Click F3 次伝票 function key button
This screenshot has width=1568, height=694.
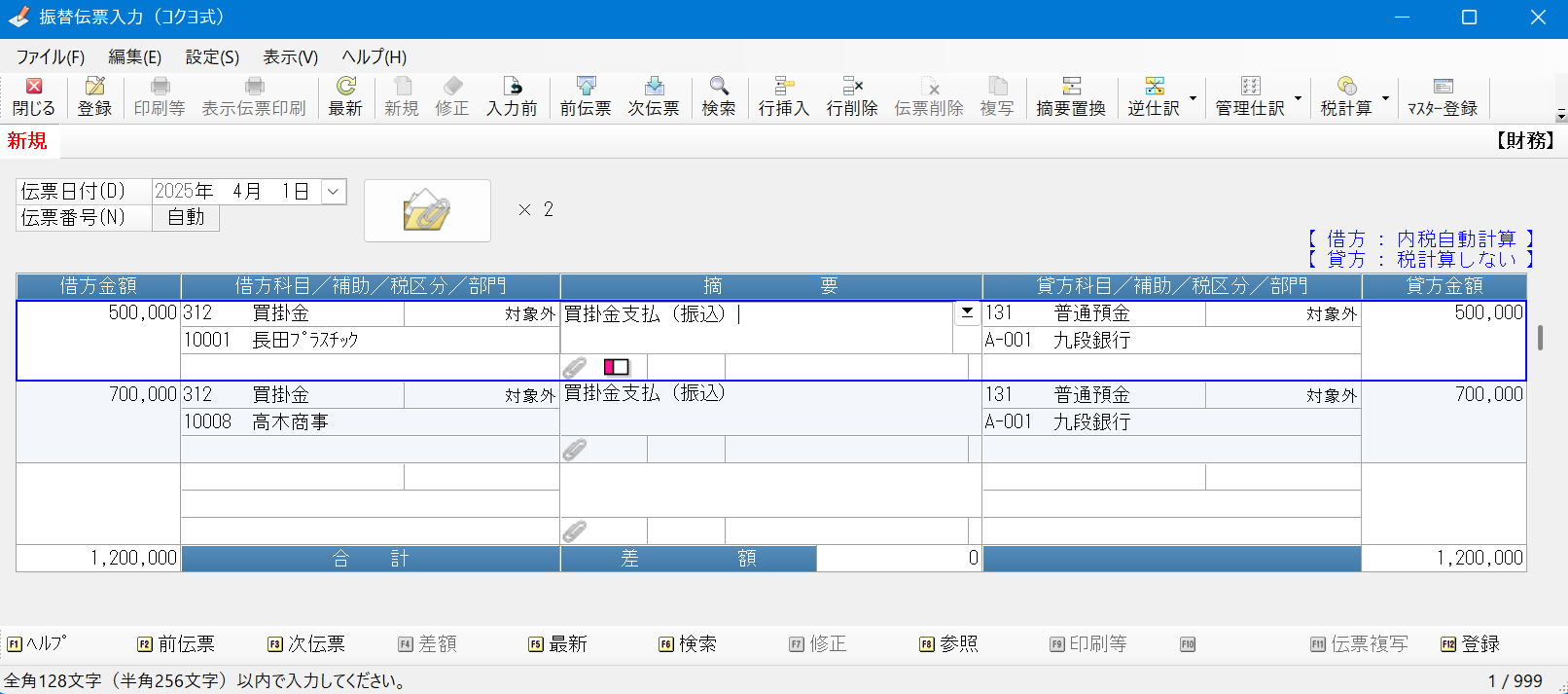306,643
